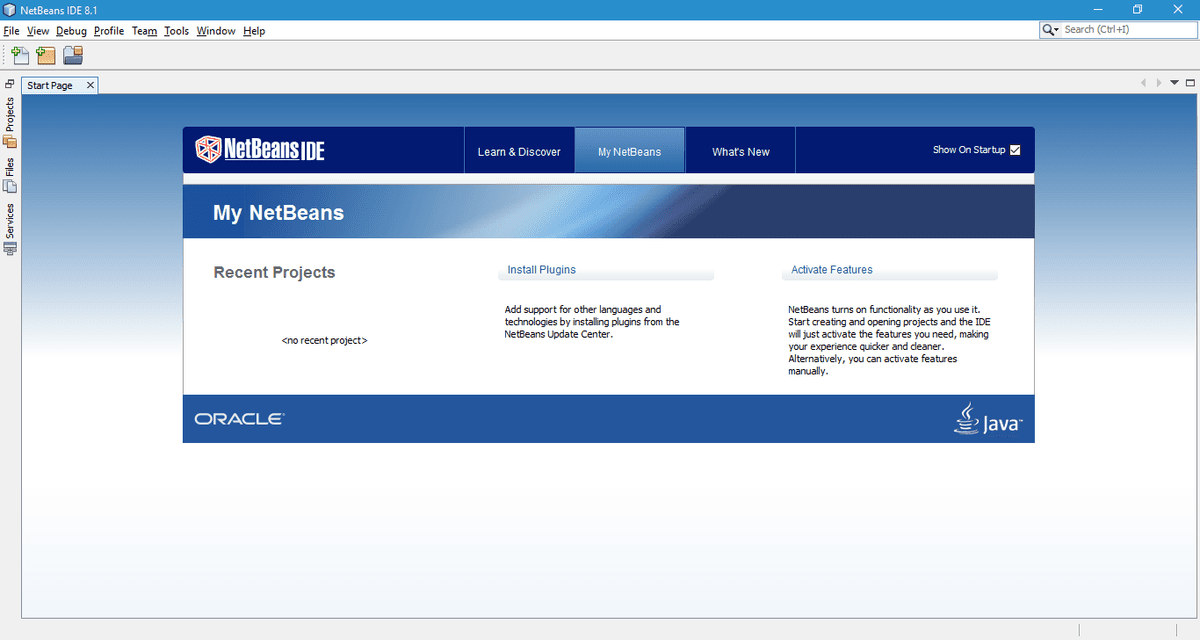Open the Debug menu
1200x640 pixels.
tap(72, 31)
